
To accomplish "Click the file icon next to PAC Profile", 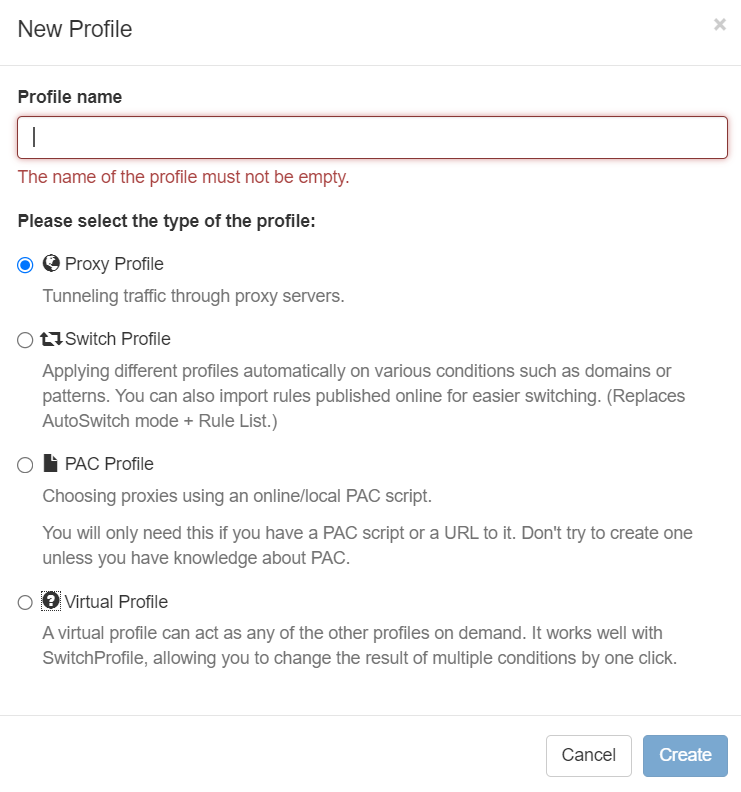I will tap(50, 463).
